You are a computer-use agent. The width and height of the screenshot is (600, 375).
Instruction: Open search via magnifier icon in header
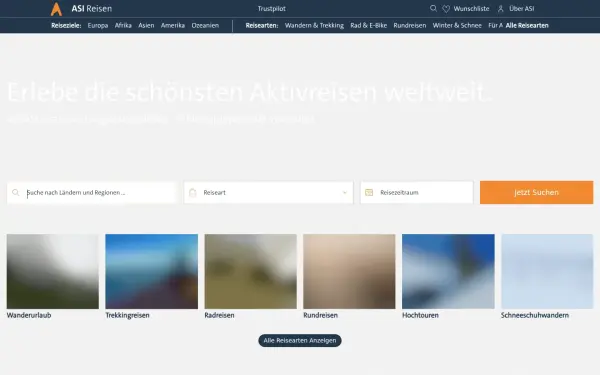coord(433,8)
